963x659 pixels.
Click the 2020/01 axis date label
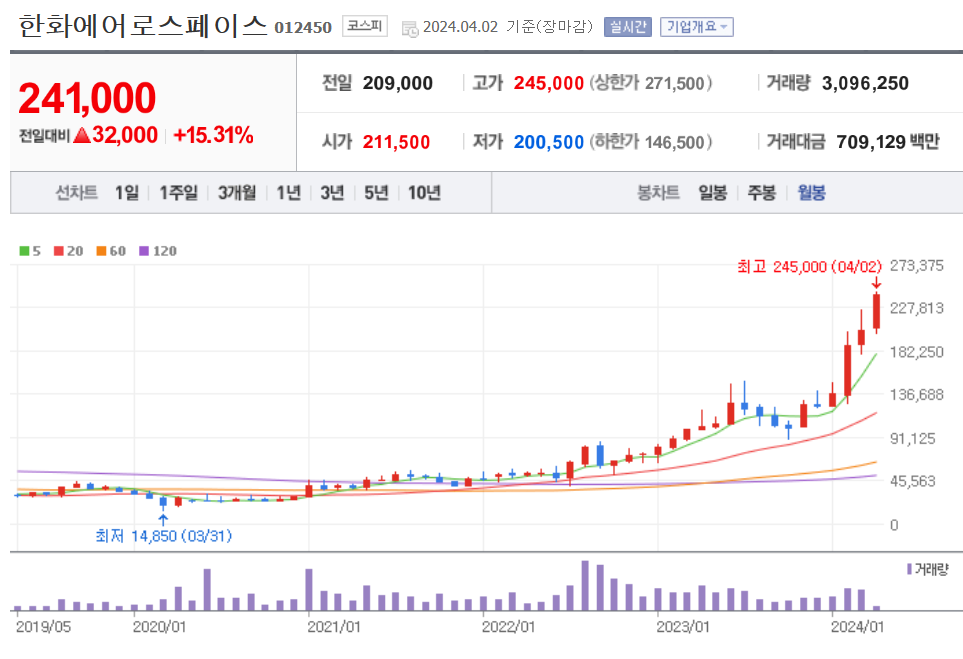[159, 627]
